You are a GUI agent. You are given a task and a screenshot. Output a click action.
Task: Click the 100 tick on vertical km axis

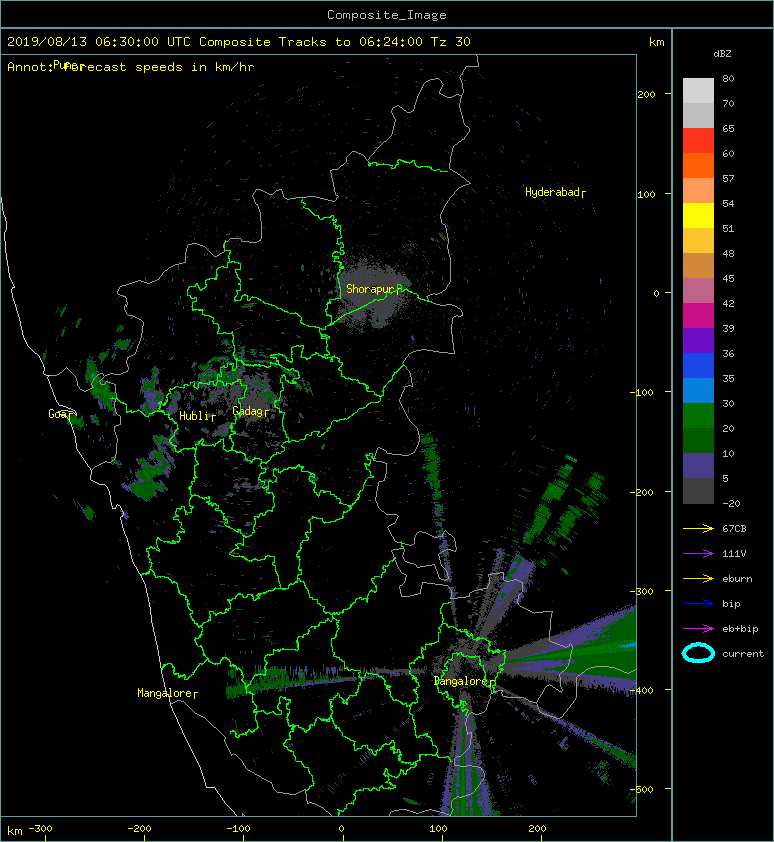coord(646,194)
